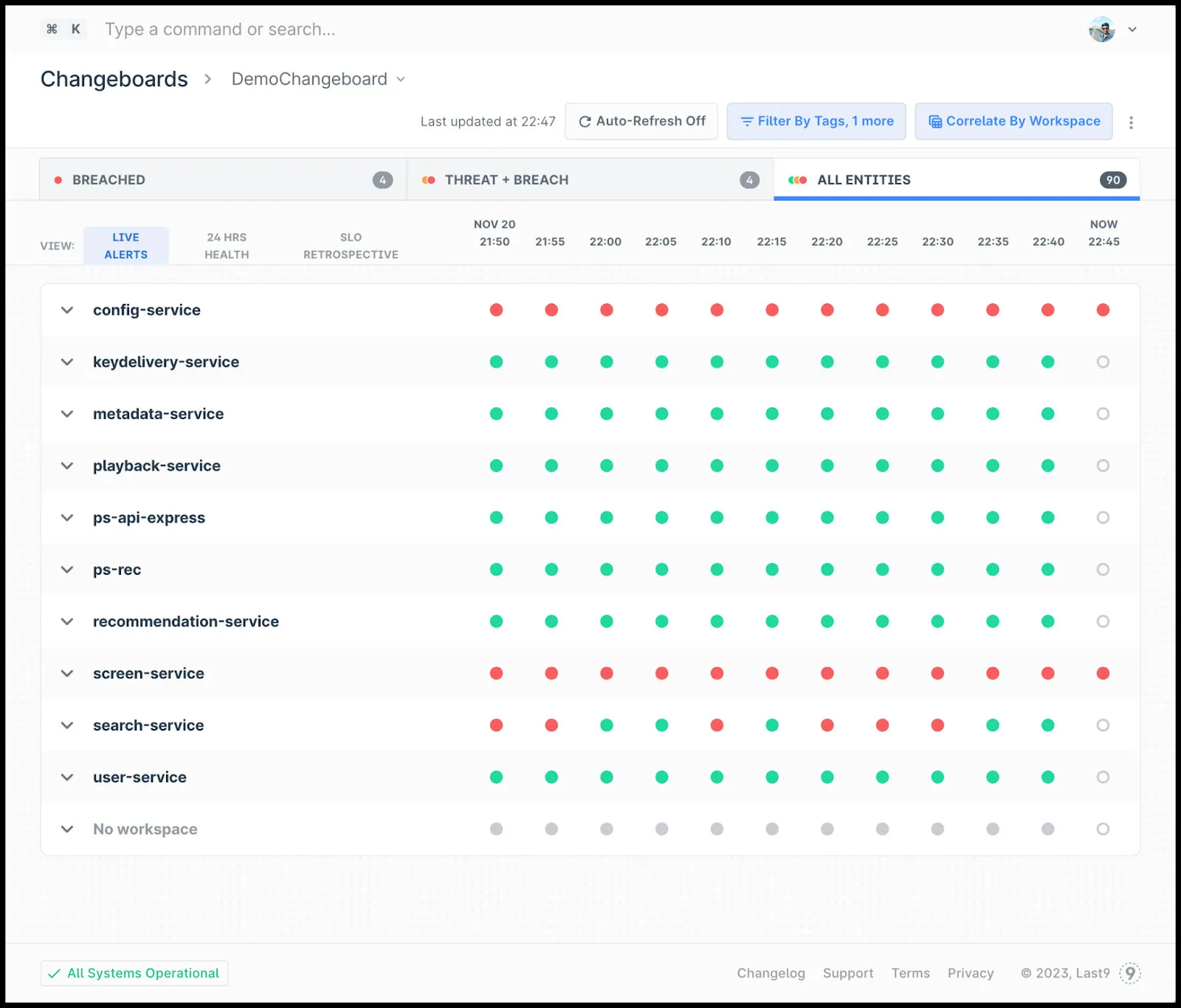Open the three-dot more options menu
Viewport: 1181px width, 1008px height.
(1131, 122)
